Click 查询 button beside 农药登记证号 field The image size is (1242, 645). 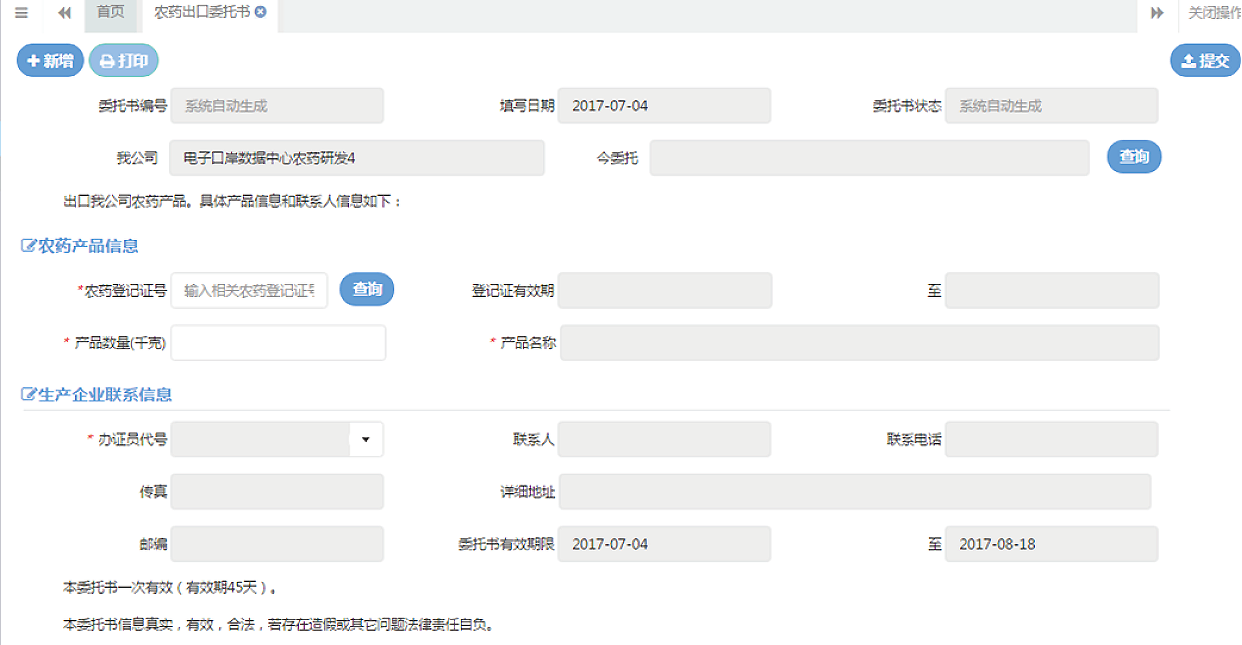point(367,289)
